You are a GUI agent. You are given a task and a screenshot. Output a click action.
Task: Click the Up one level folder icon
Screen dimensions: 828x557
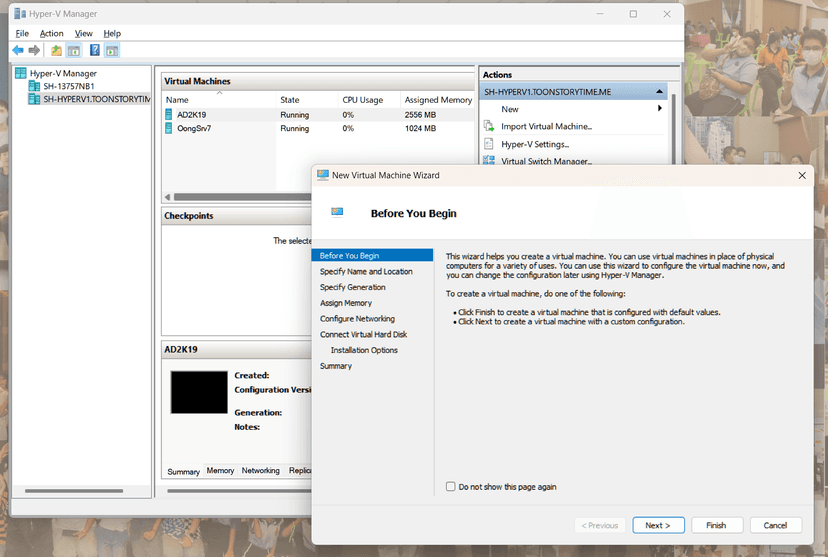(57, 50)
